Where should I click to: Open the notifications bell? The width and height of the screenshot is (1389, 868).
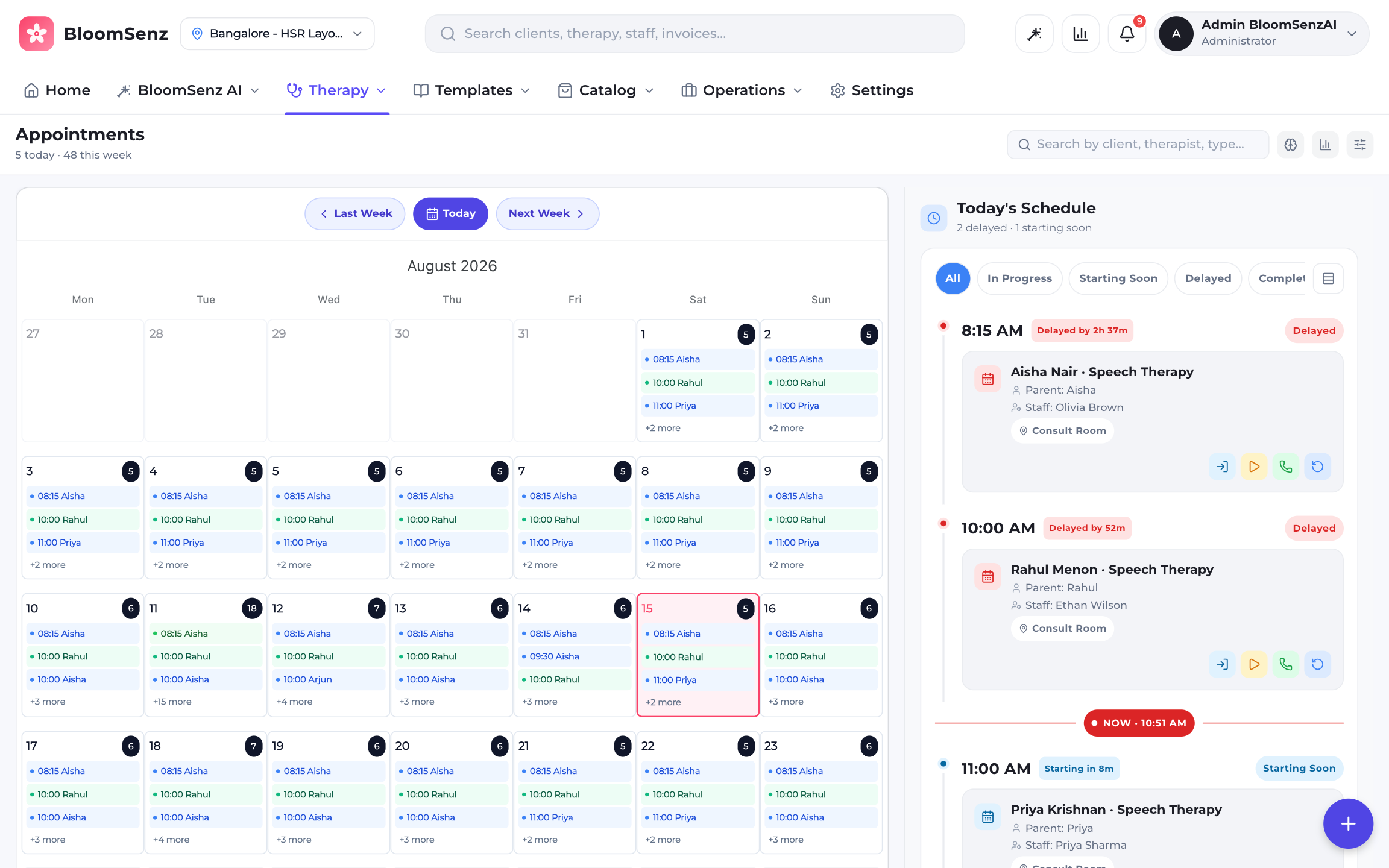click(x=1127, y=34)
